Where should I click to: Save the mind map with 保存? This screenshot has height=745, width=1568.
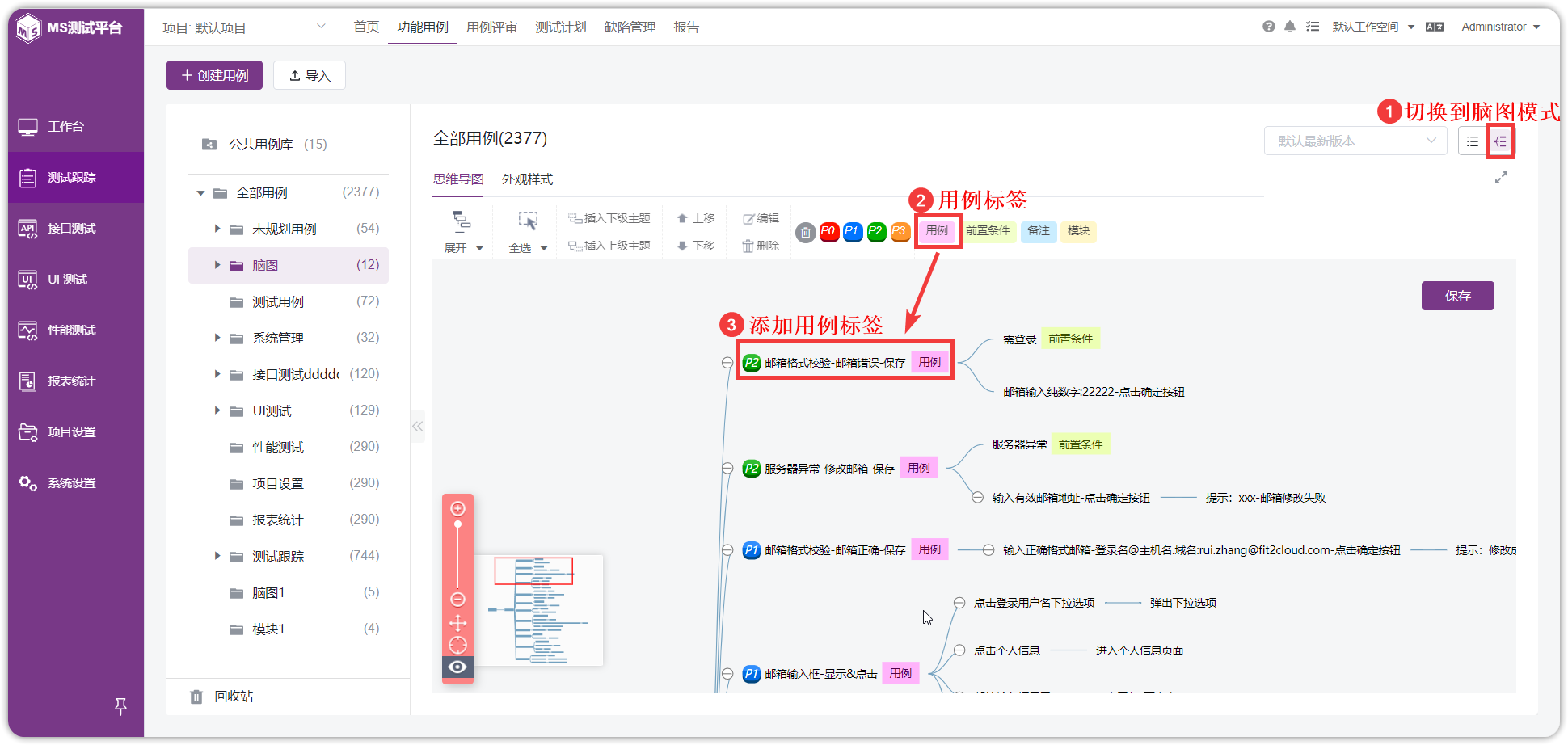1457,296
